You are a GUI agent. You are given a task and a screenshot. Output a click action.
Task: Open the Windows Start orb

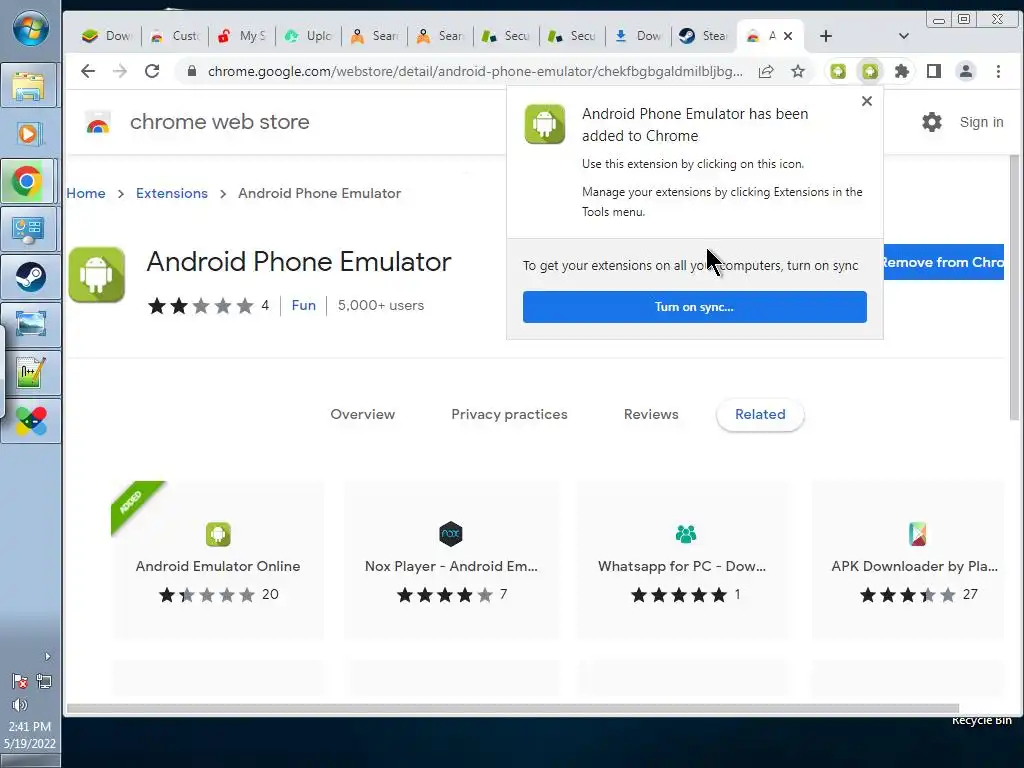tap(30, 29)
